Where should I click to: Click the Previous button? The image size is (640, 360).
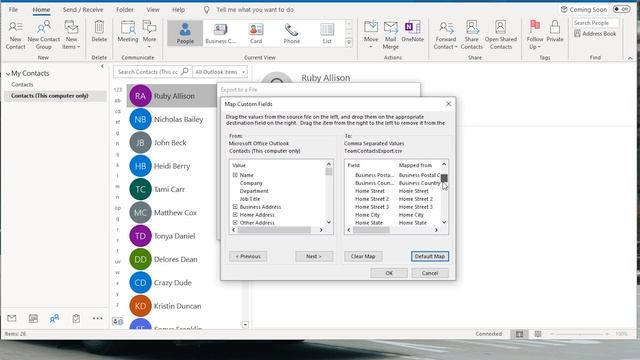coord(248,256)
